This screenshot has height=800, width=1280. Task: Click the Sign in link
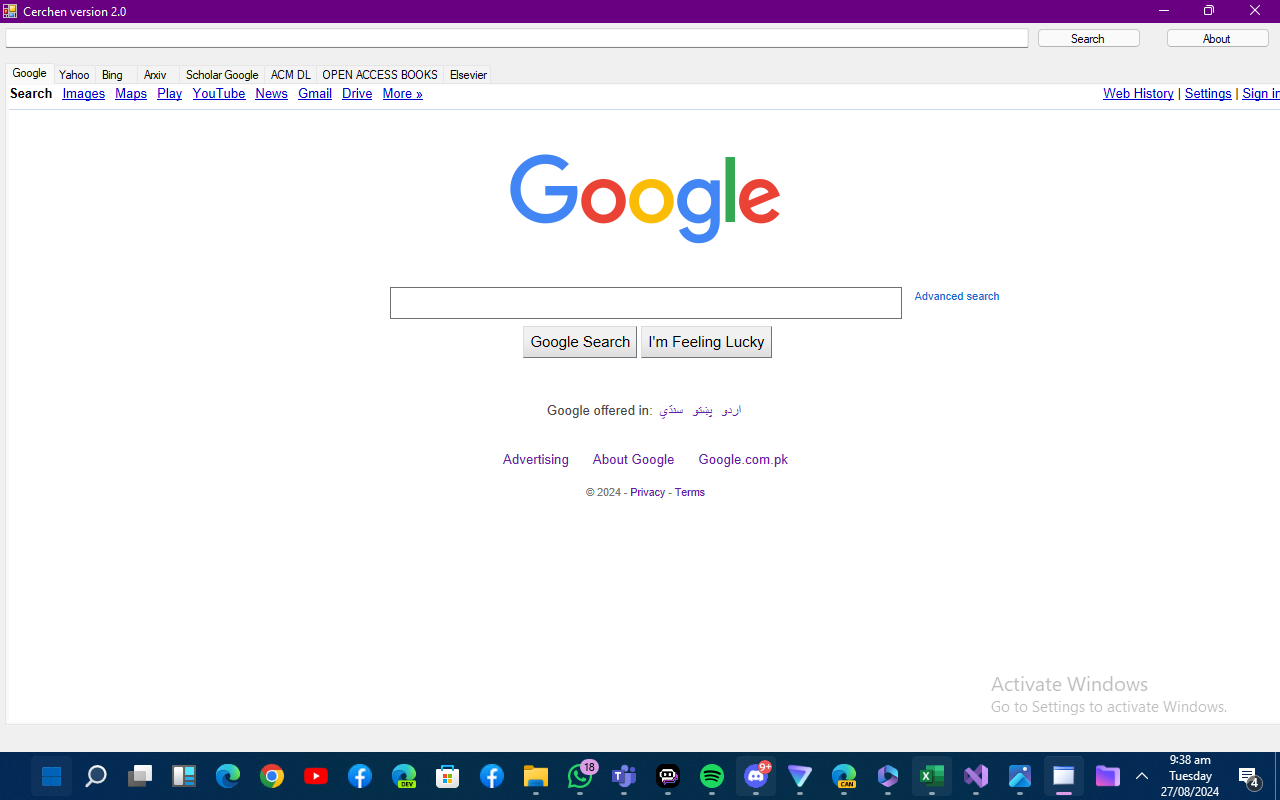pyautogui.click(x=1261, y=93)
